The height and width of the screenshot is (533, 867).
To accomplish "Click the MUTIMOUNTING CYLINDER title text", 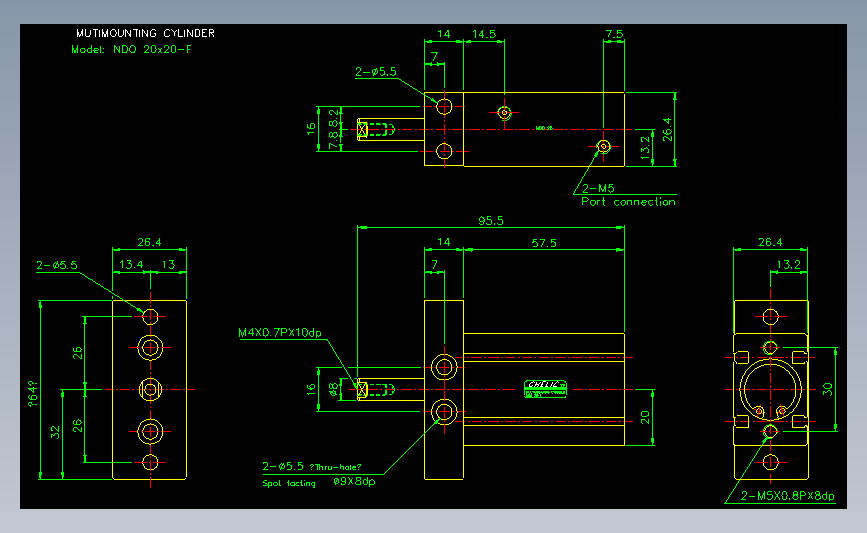I will (x=145, y=33).
